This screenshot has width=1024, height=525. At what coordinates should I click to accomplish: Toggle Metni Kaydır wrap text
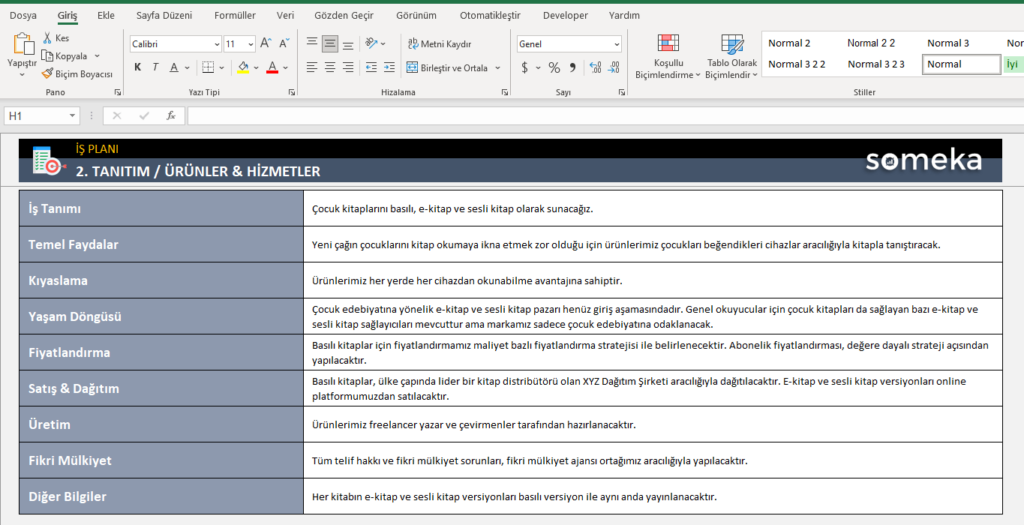click(x=439, y=44)
